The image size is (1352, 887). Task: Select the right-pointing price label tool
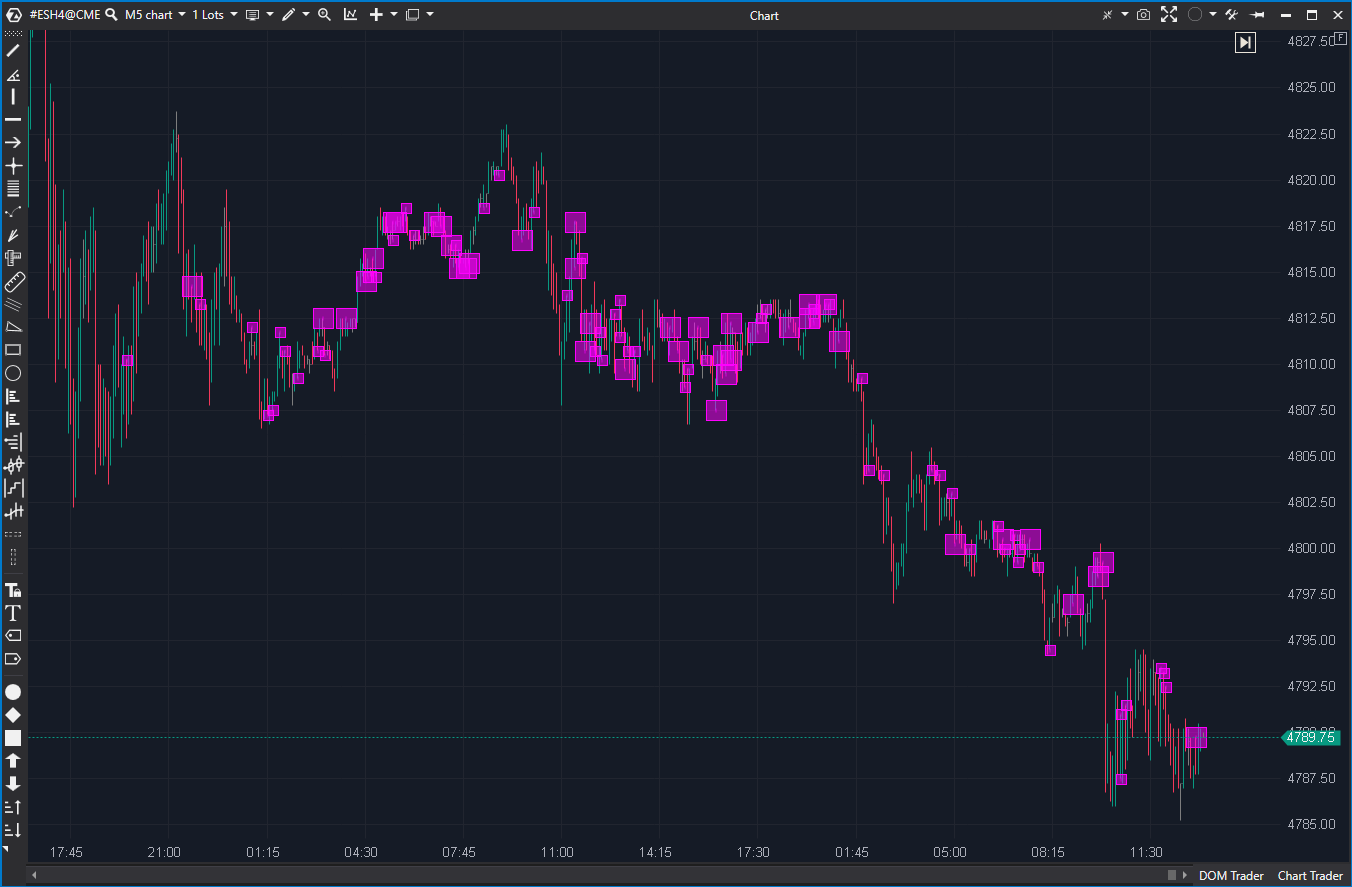point(13,659)
